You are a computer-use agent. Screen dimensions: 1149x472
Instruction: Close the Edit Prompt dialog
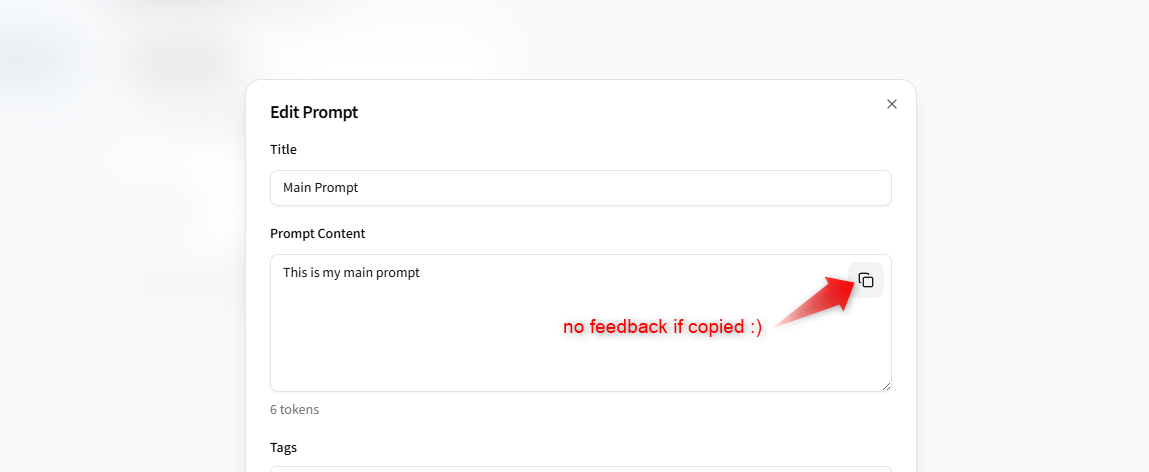coord(892,104)
